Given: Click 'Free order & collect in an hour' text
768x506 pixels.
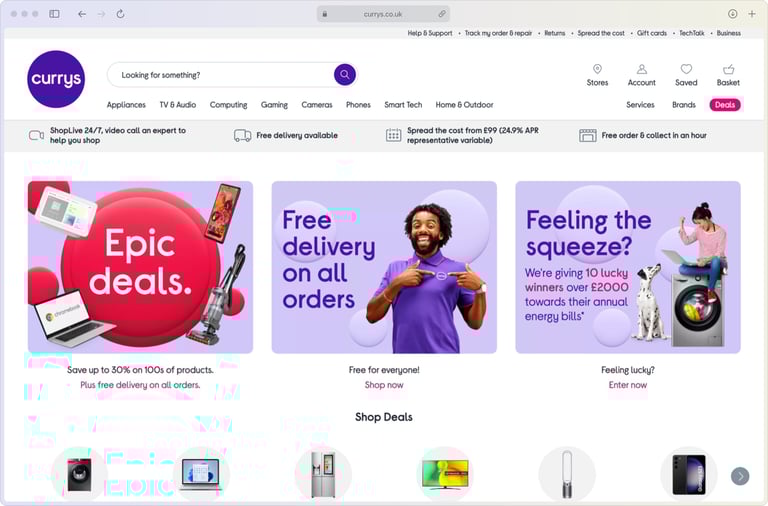Looking at the screenshot, I should click(654, 135).
